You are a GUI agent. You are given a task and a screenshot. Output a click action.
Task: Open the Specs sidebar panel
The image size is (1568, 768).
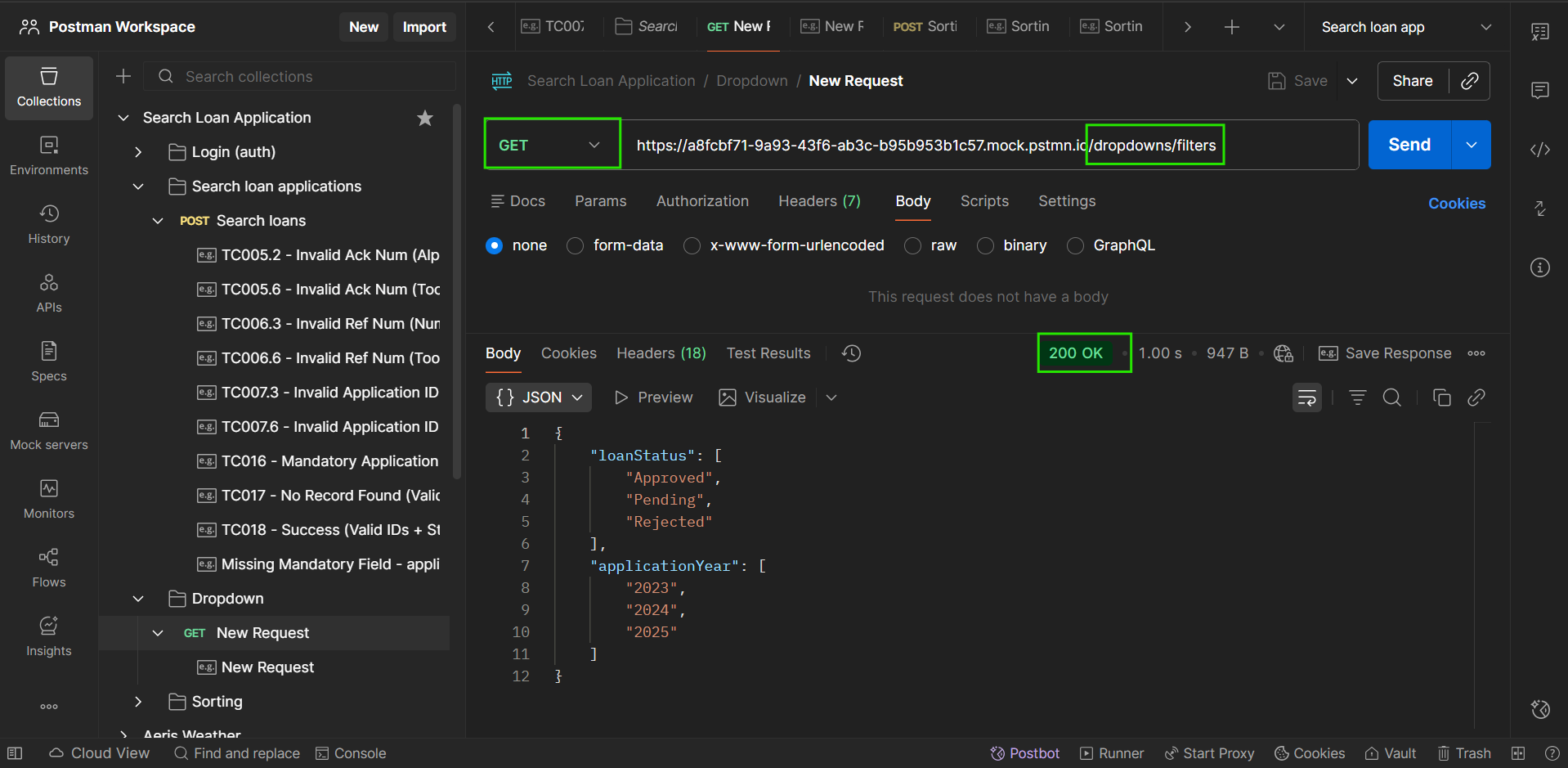click(x=49, y=362)
